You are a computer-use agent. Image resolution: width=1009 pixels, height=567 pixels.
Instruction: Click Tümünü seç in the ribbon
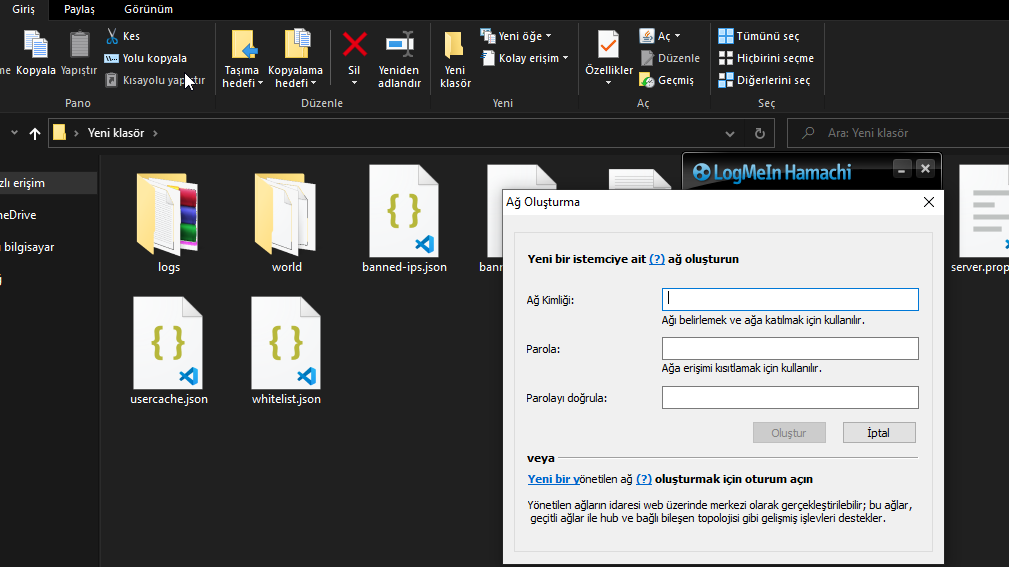point(759,36)
